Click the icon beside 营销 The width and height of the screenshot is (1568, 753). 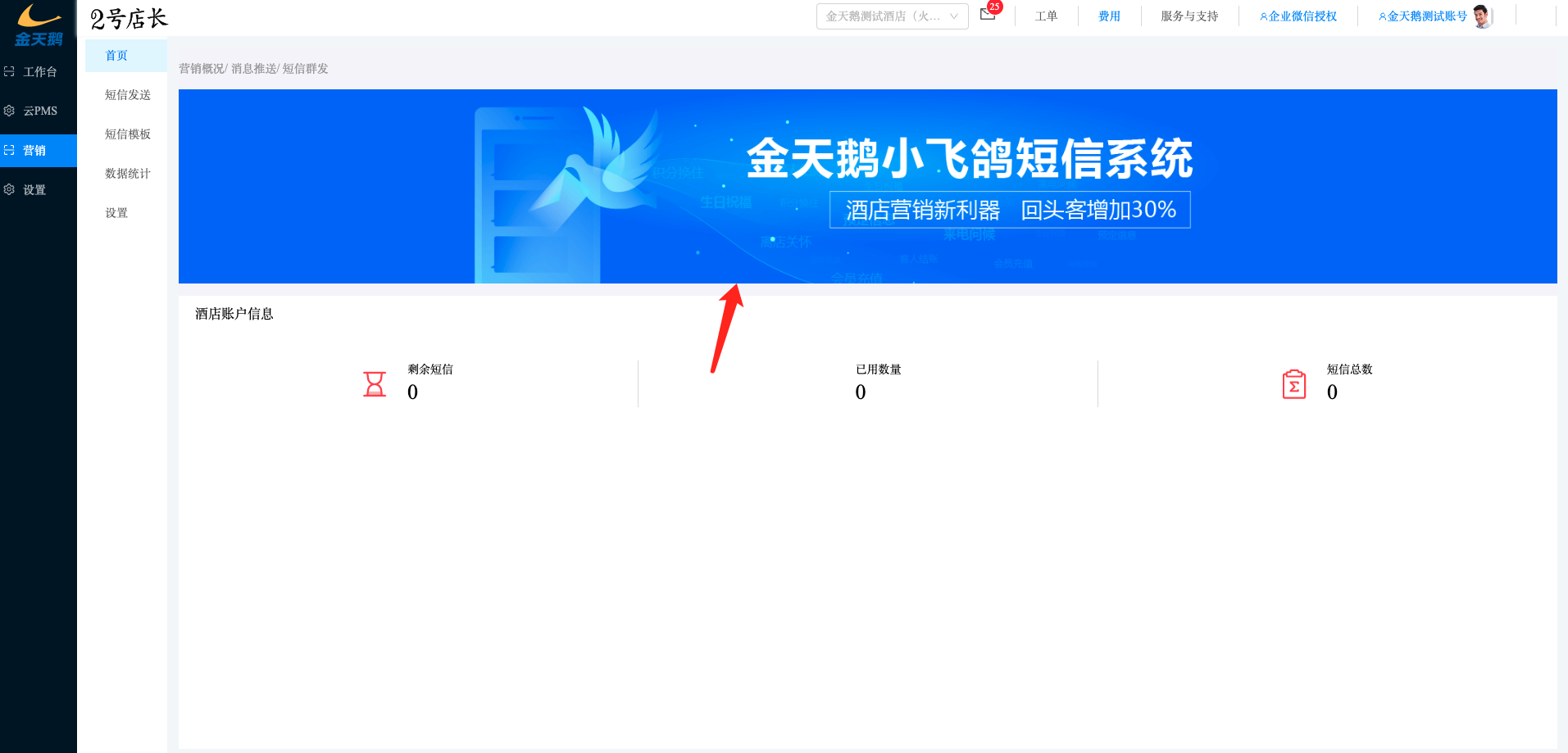(10, 150)
